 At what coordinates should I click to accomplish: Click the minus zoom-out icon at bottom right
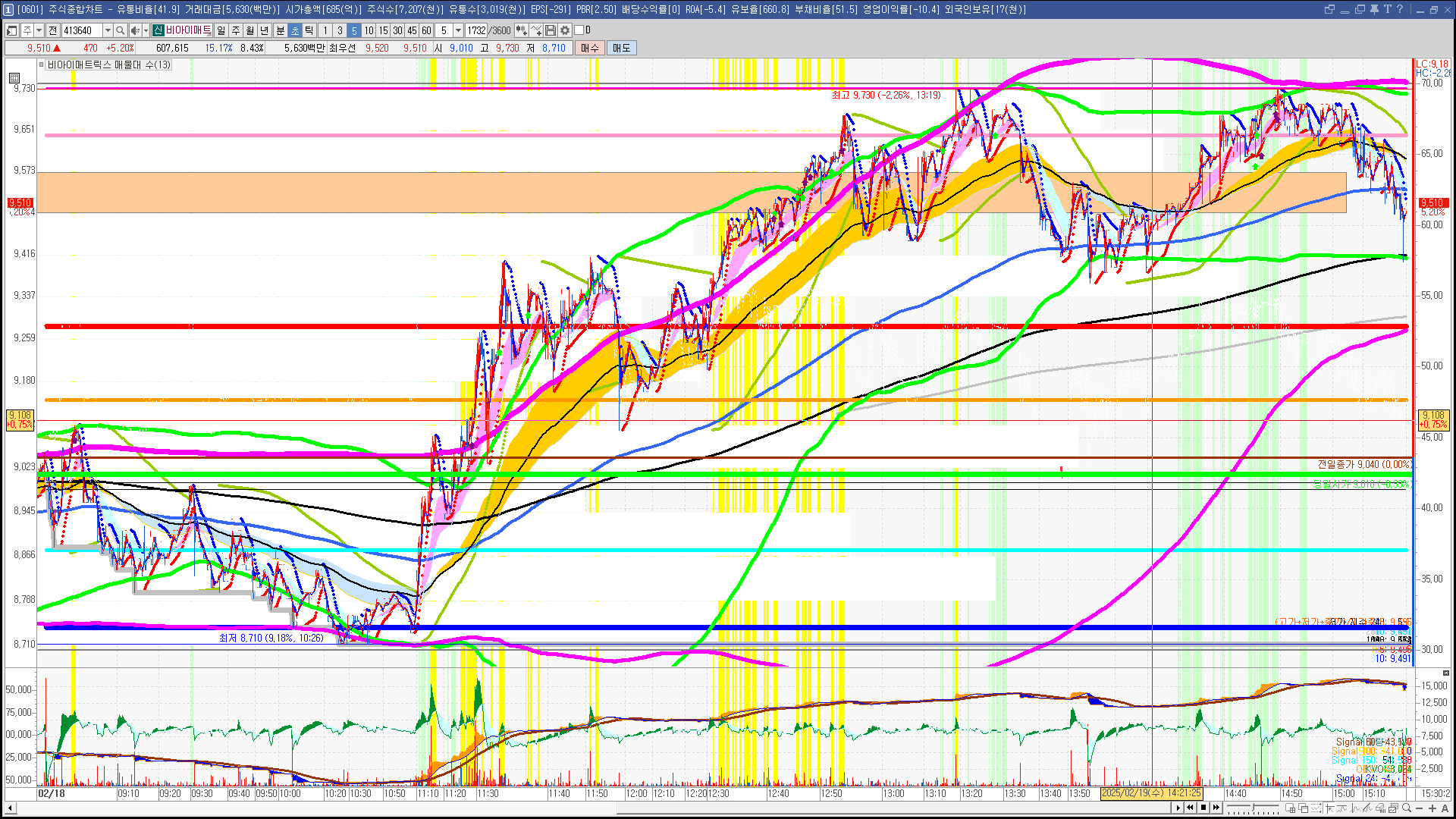[x=1420, y=808]
